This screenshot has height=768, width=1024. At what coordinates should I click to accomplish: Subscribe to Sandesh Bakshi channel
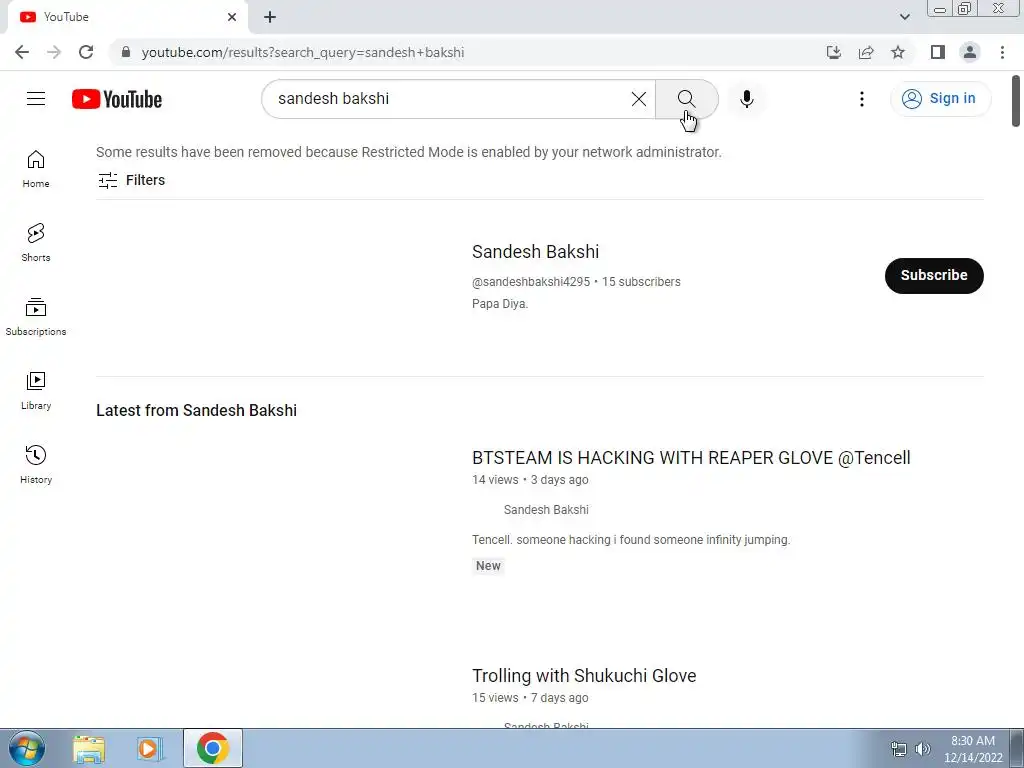tap(934, 276)
